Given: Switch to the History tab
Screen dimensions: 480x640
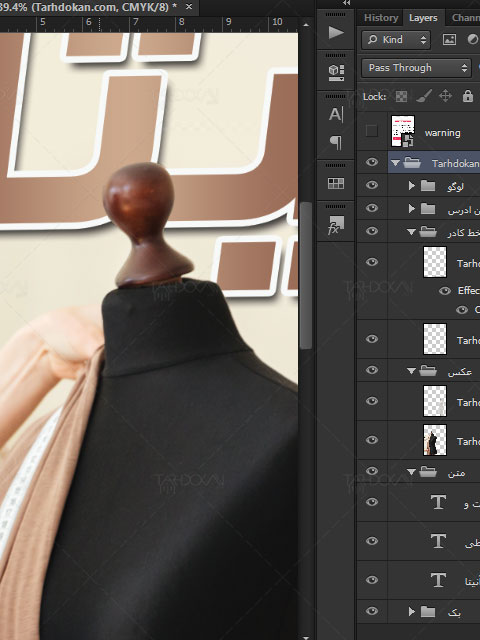Looking at the screenshot, I should coord(381,18).
